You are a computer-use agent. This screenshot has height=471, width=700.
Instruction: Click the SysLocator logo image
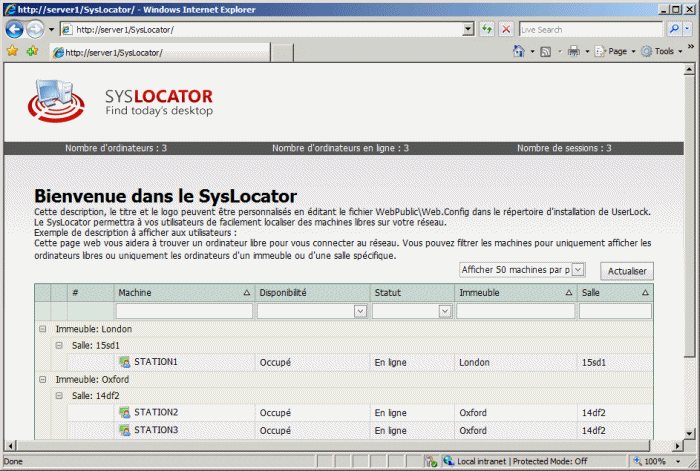(x=56, y=101)
